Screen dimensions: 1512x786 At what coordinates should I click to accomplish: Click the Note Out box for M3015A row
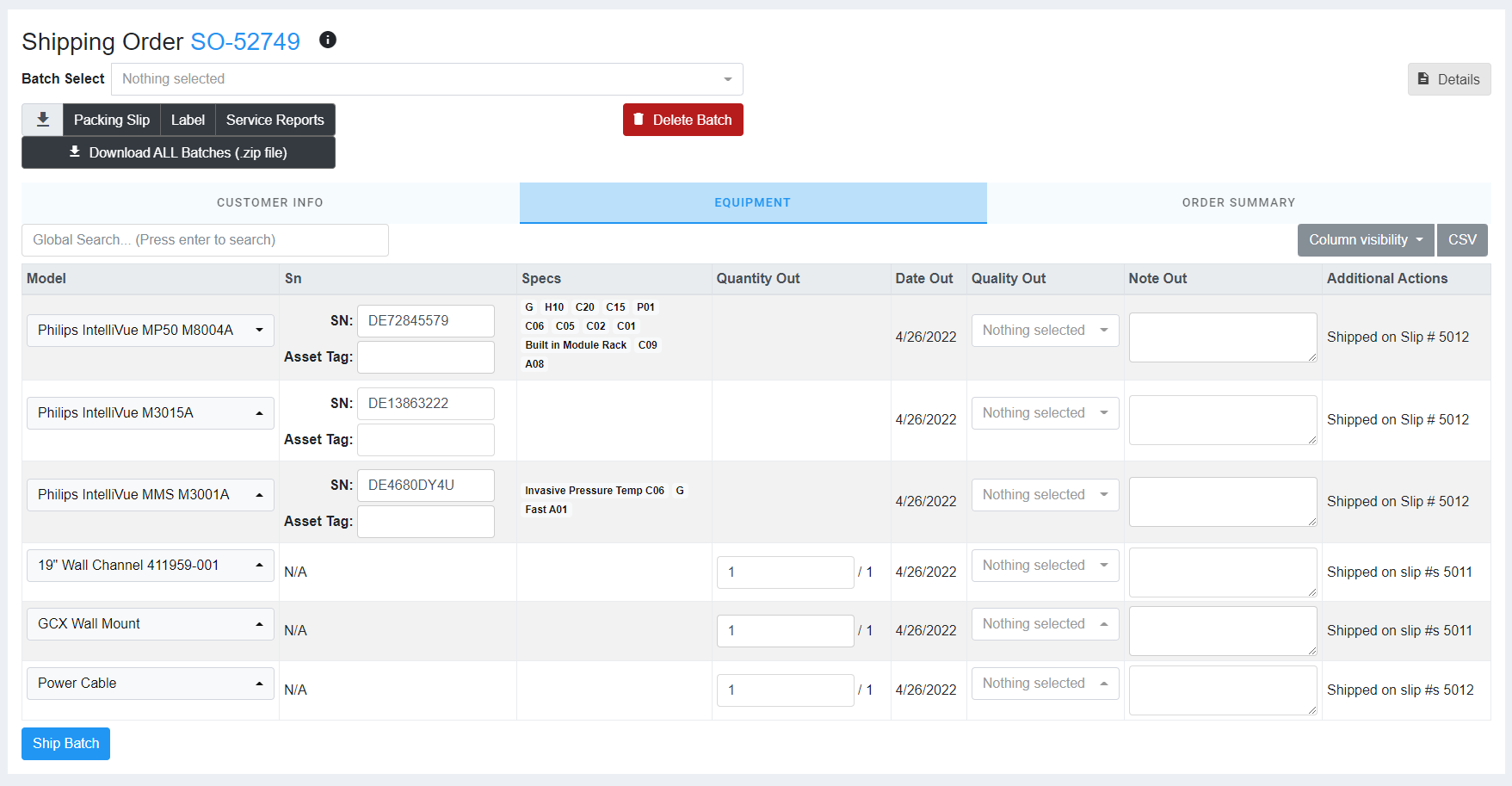[x=1223, y=420]
